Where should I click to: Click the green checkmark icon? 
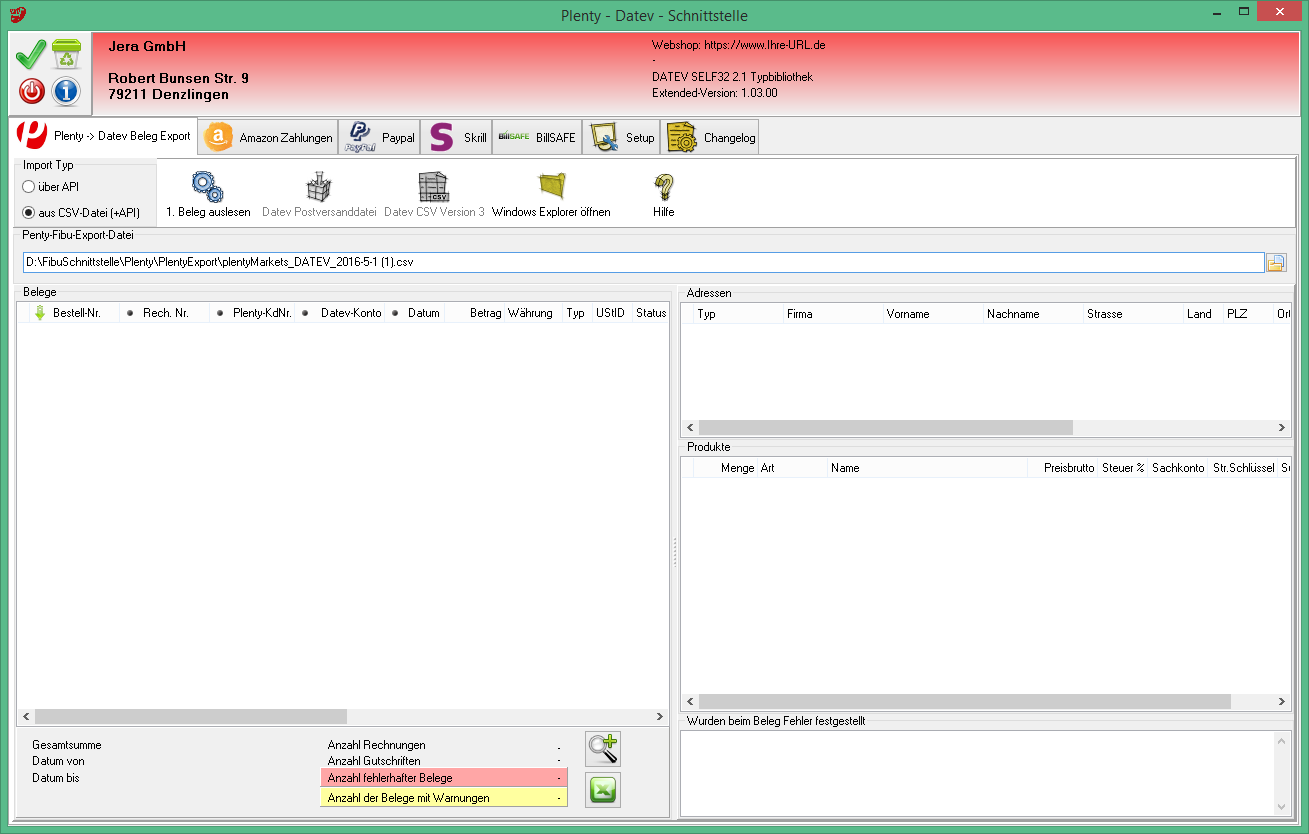click(x=31, y=54)
